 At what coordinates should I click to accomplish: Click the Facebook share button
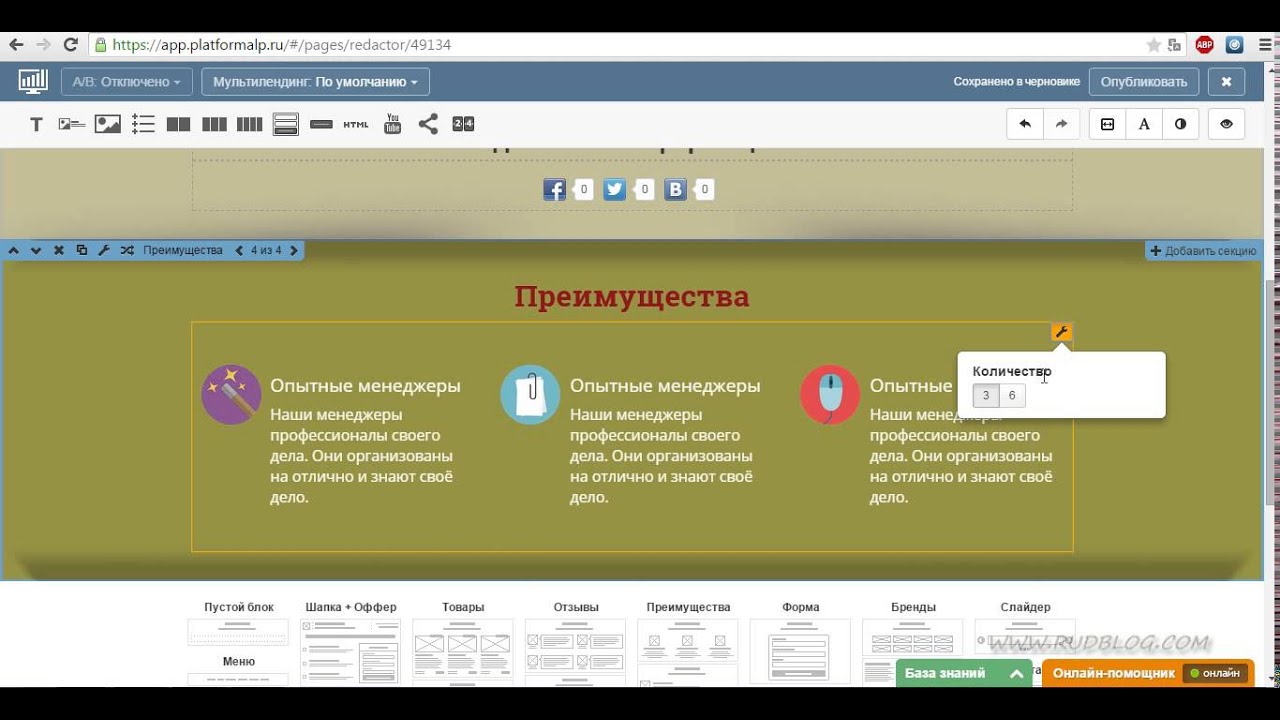tap(555, 189)
